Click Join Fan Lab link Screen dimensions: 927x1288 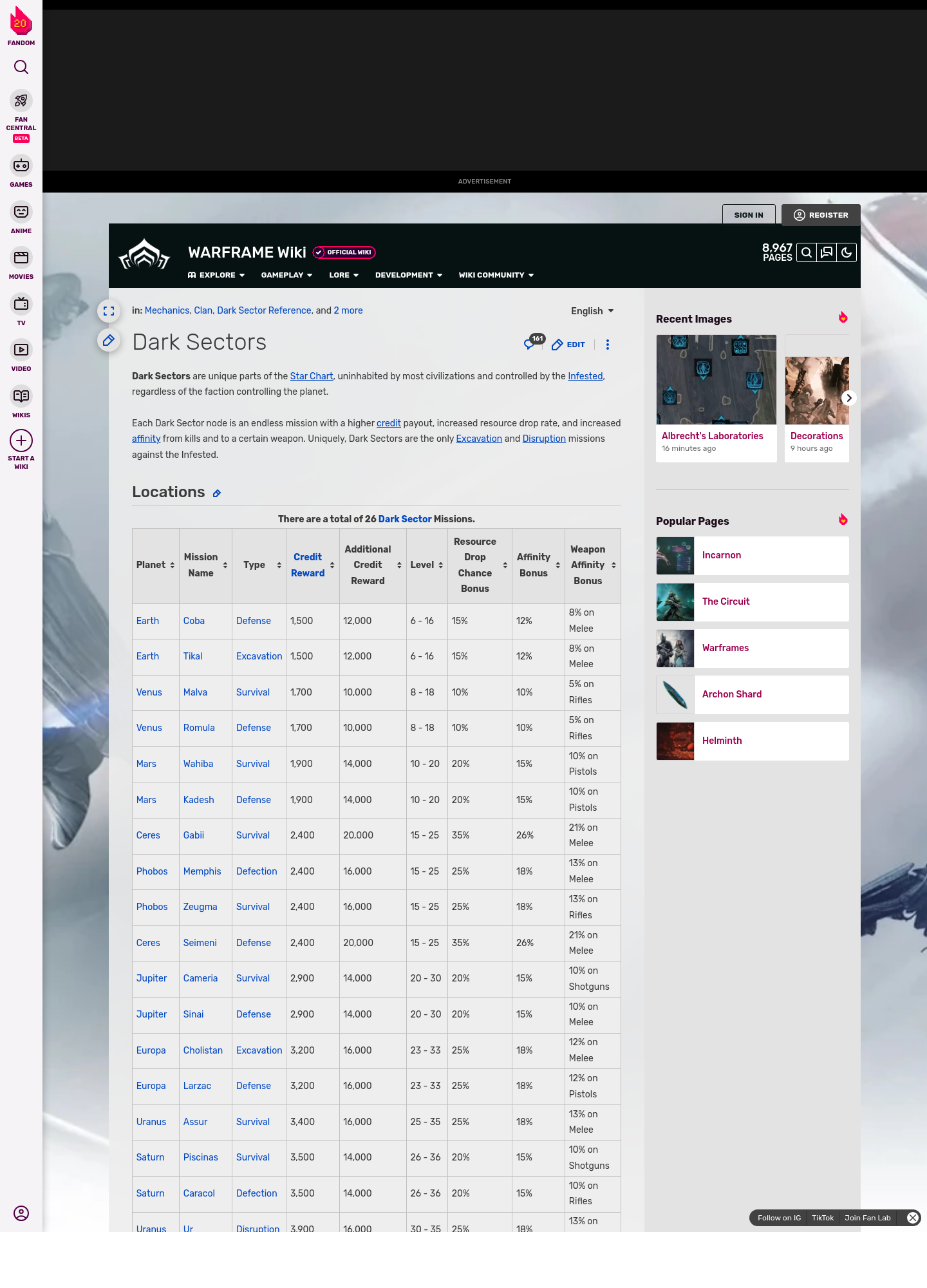point(868,1218)
